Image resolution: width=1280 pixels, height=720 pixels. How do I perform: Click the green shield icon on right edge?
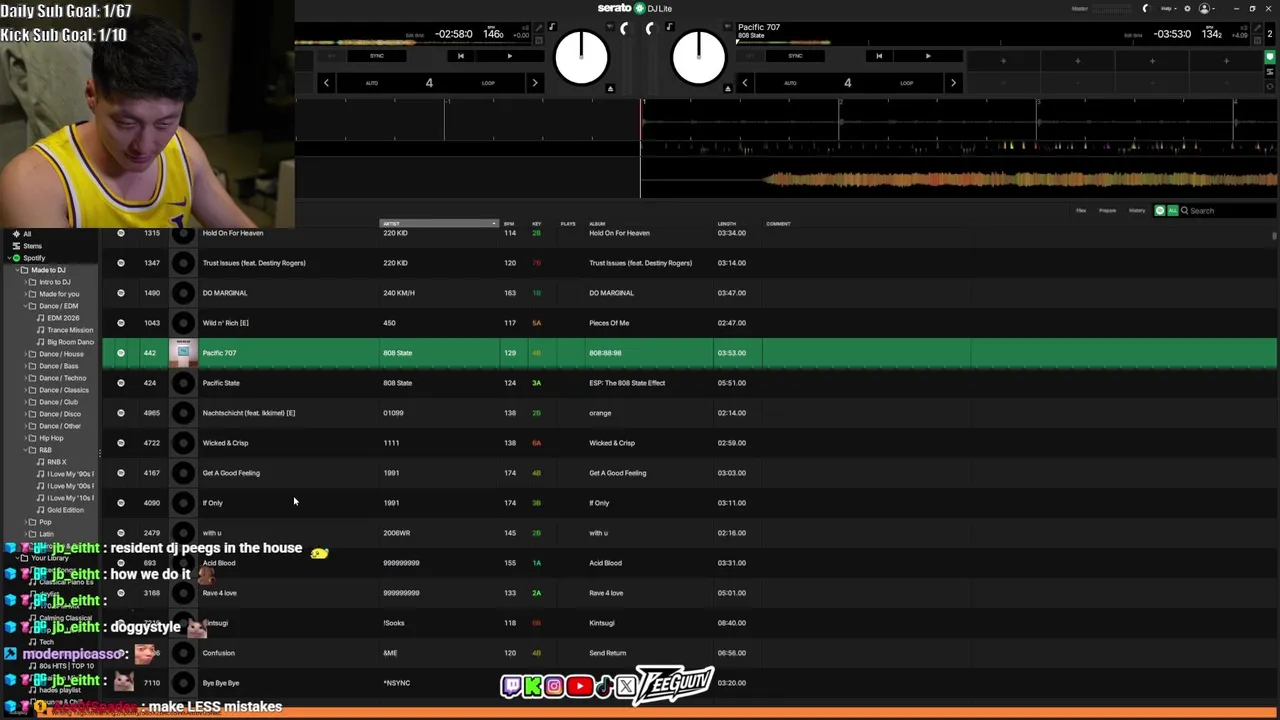[x=1271, y=57]
